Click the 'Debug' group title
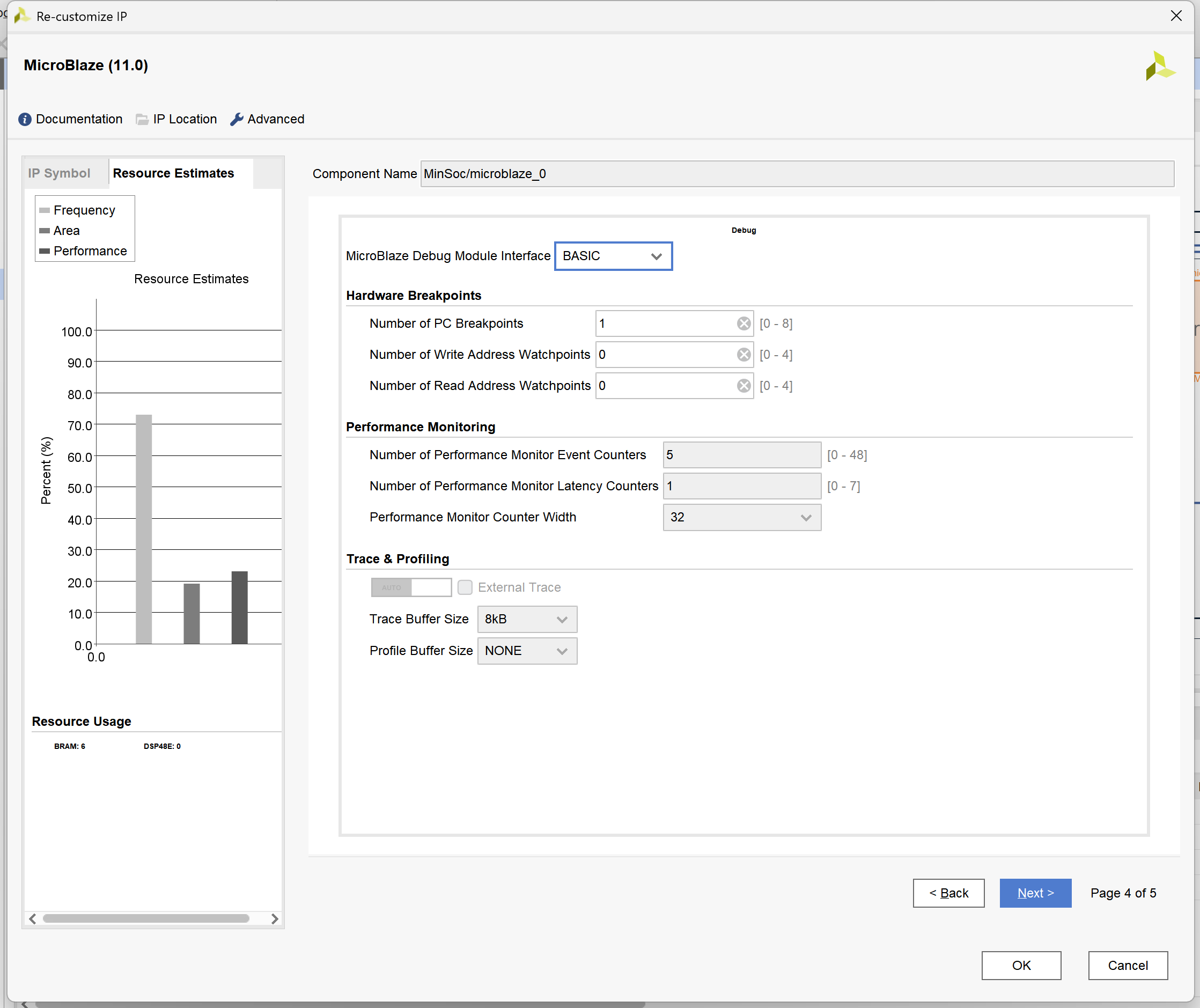This screenshot has width=1200, height=1008. pos(743,230)
